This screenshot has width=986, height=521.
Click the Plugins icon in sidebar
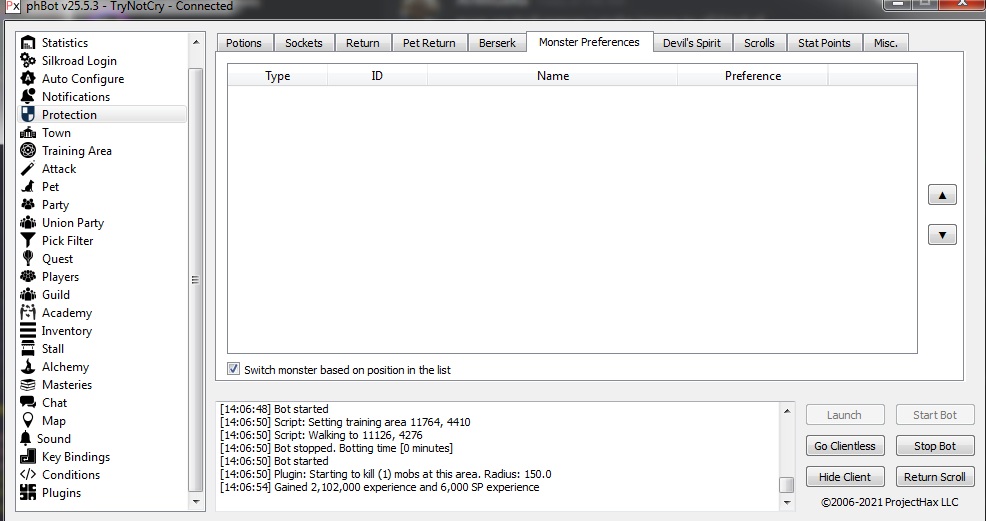tap(28, 493)
